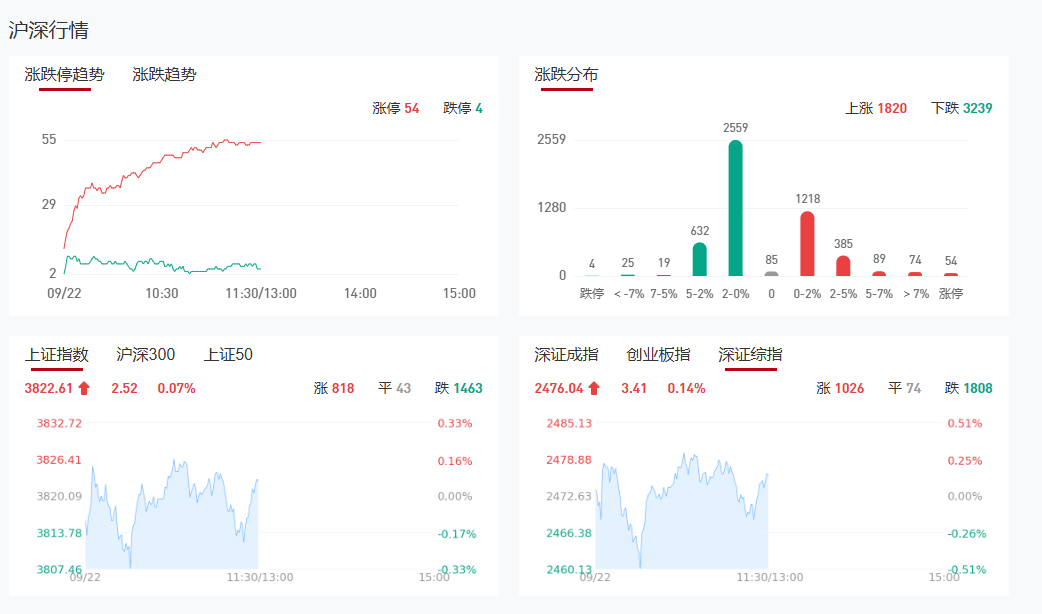The image size is (1042, 614).
Task: Click red up arrow beside 2476.04
Action: point(594,388)
